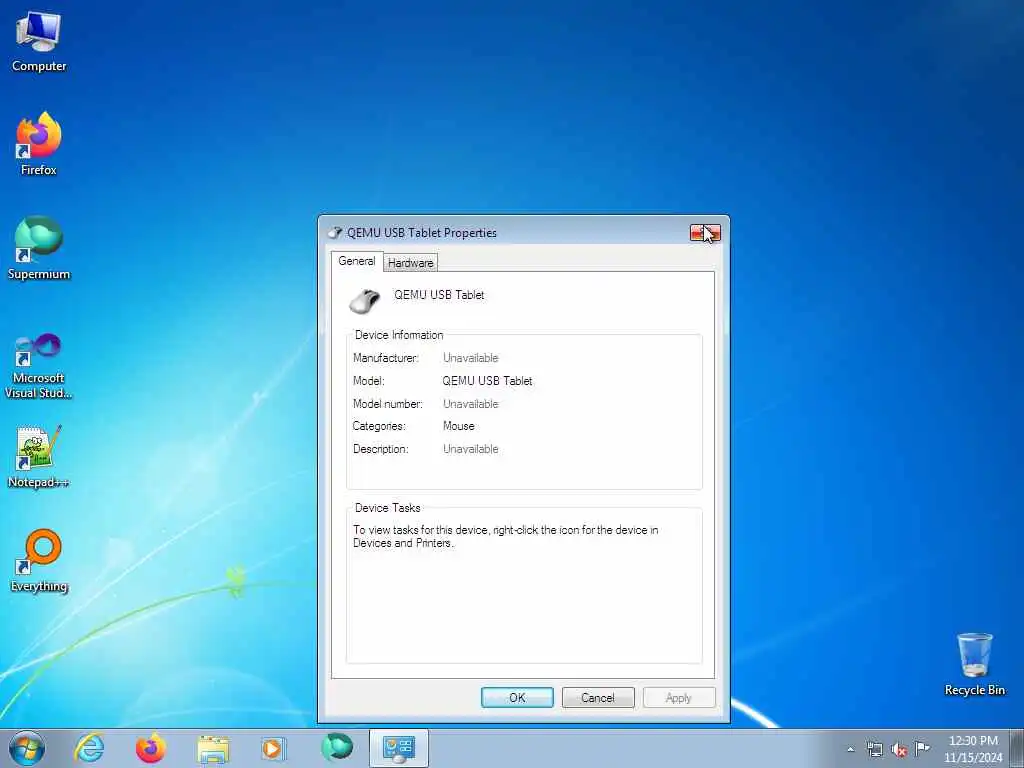
Task: Open the Computer desktop icon
Action: point(39,41)
